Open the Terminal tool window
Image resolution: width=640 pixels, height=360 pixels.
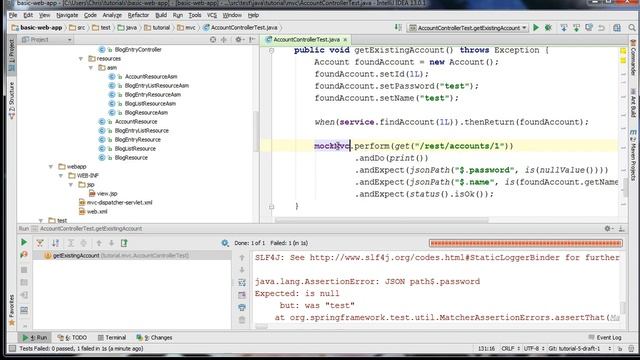pos(112,338)
